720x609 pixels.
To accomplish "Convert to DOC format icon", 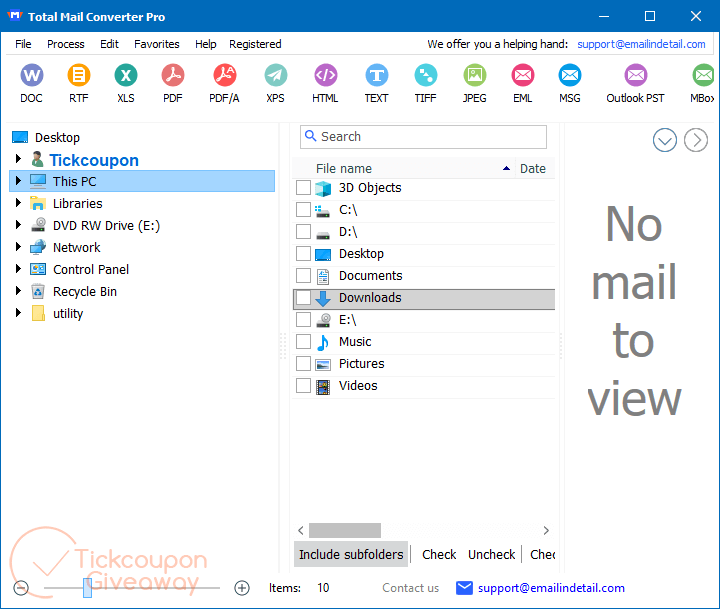I will (32, 75).
